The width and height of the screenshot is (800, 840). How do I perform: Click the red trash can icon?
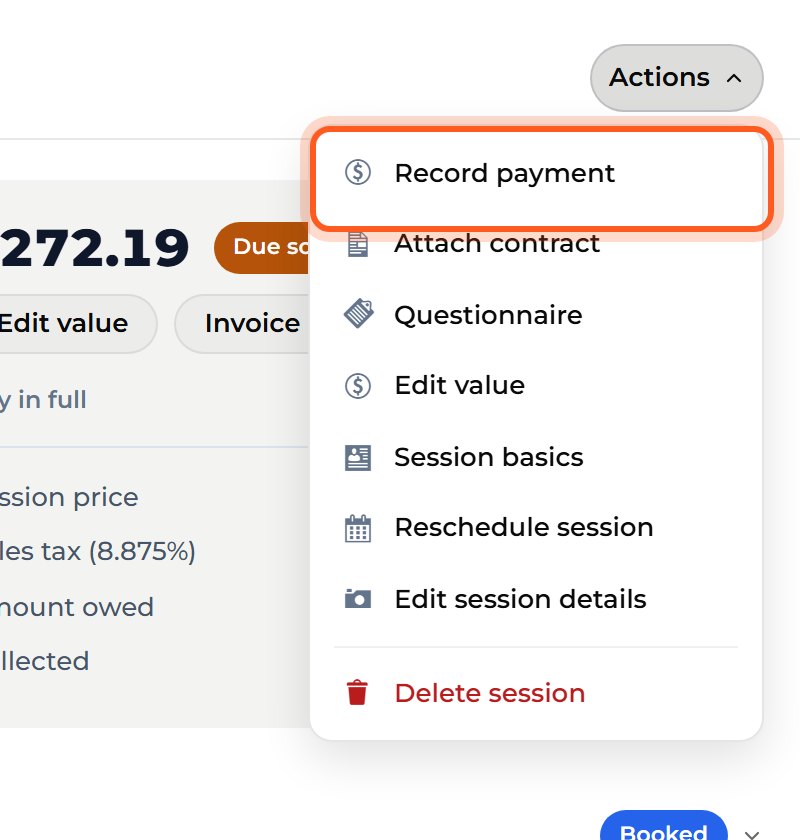[357, 693]
